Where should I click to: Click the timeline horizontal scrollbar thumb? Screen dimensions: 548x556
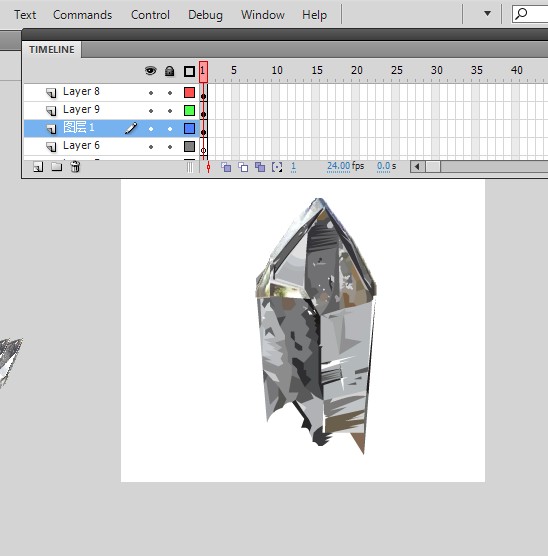[x=433, y=167]
